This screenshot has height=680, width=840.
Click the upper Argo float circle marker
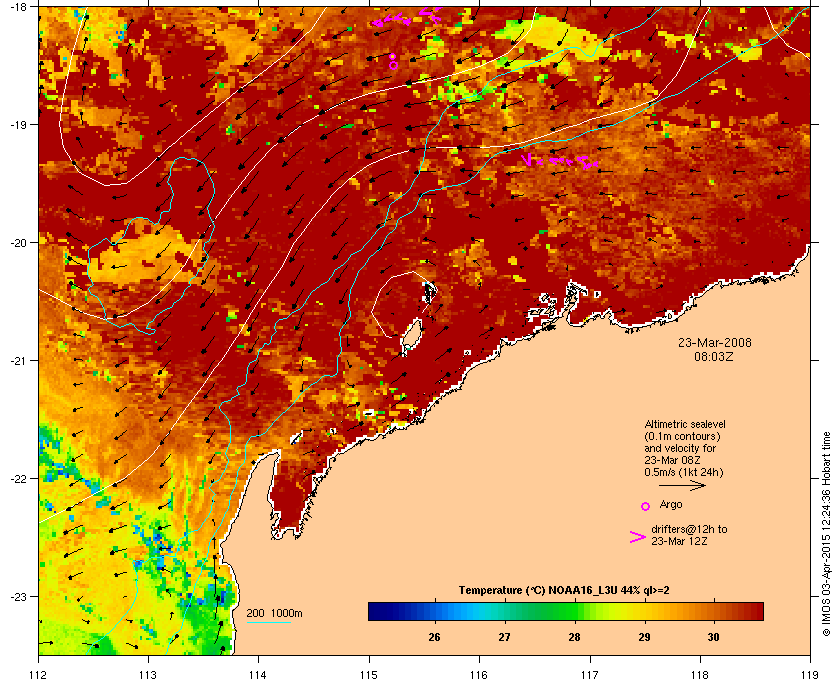(x=392, y=56)
